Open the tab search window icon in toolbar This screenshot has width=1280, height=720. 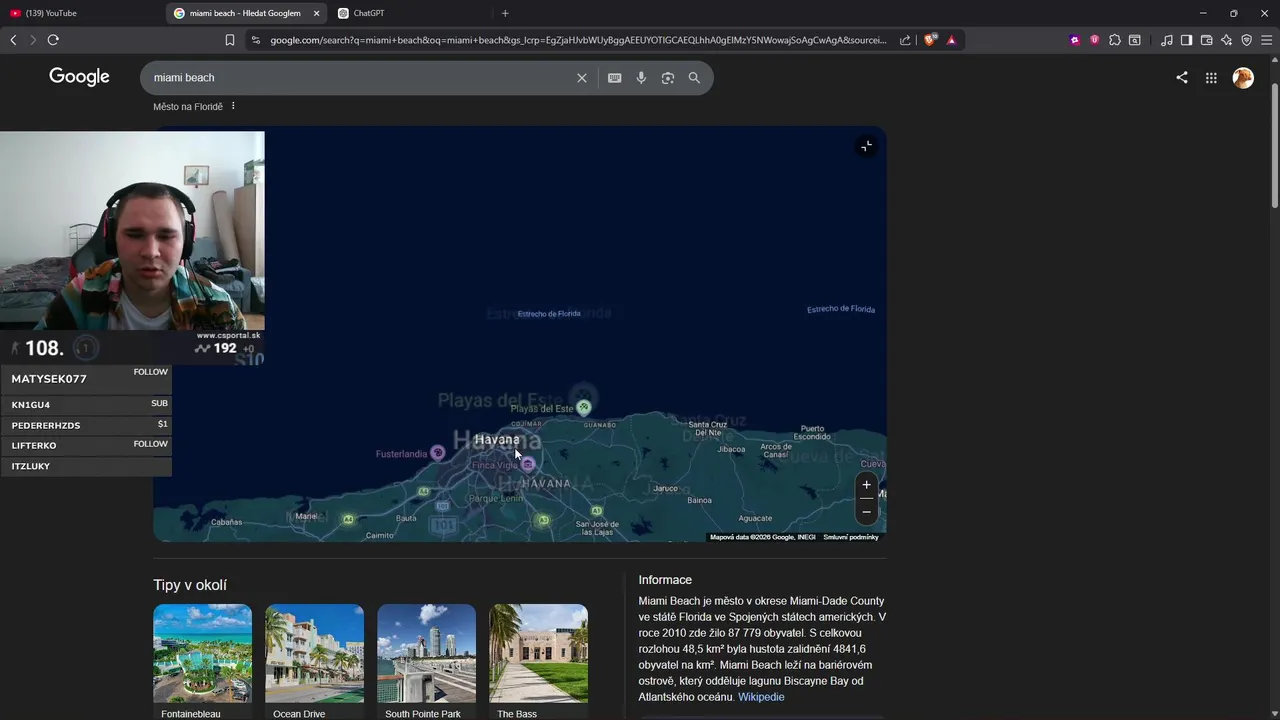1135,40
